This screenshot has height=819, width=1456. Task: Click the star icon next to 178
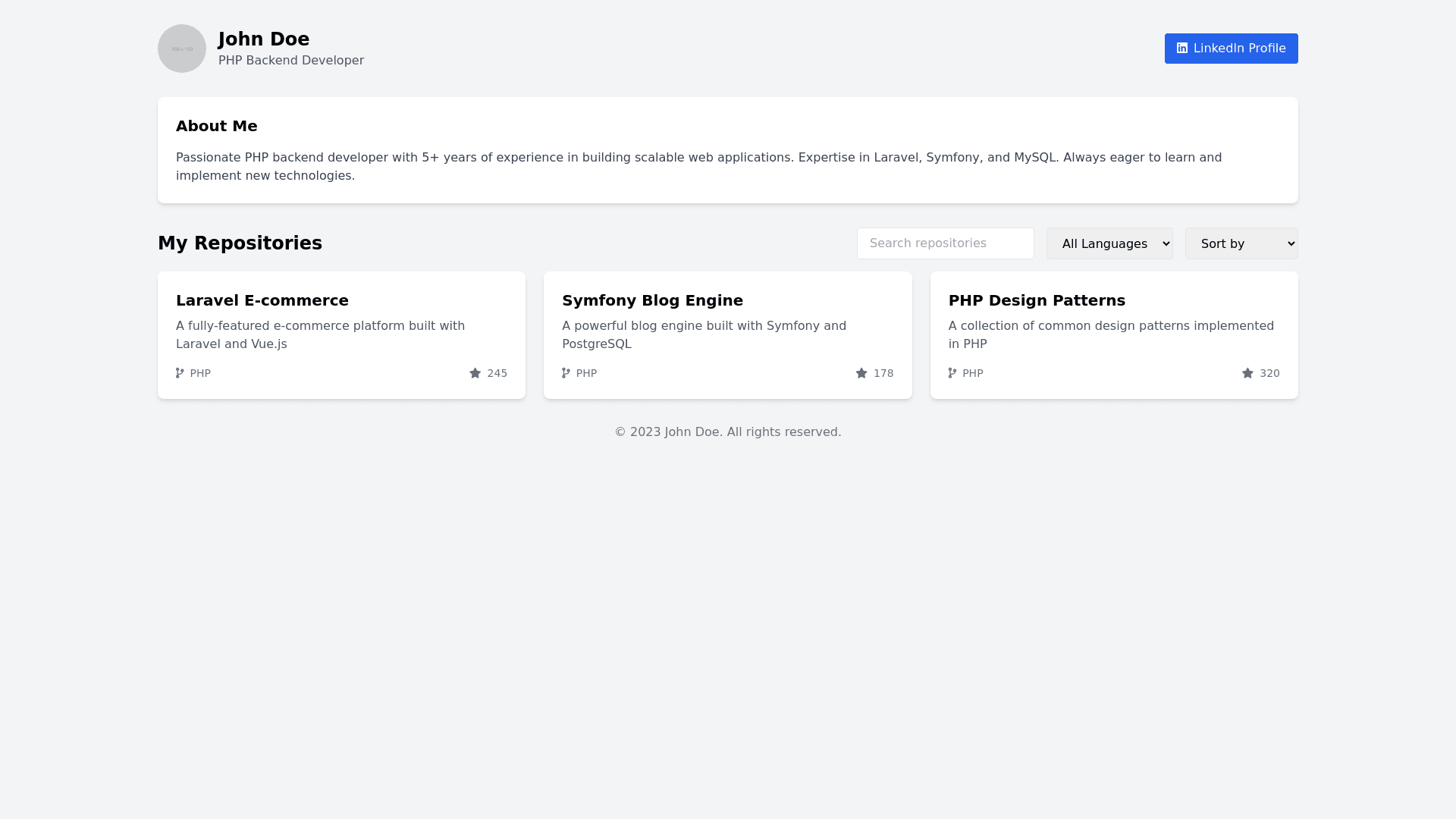pyautogui.click(x=861, y=373)
